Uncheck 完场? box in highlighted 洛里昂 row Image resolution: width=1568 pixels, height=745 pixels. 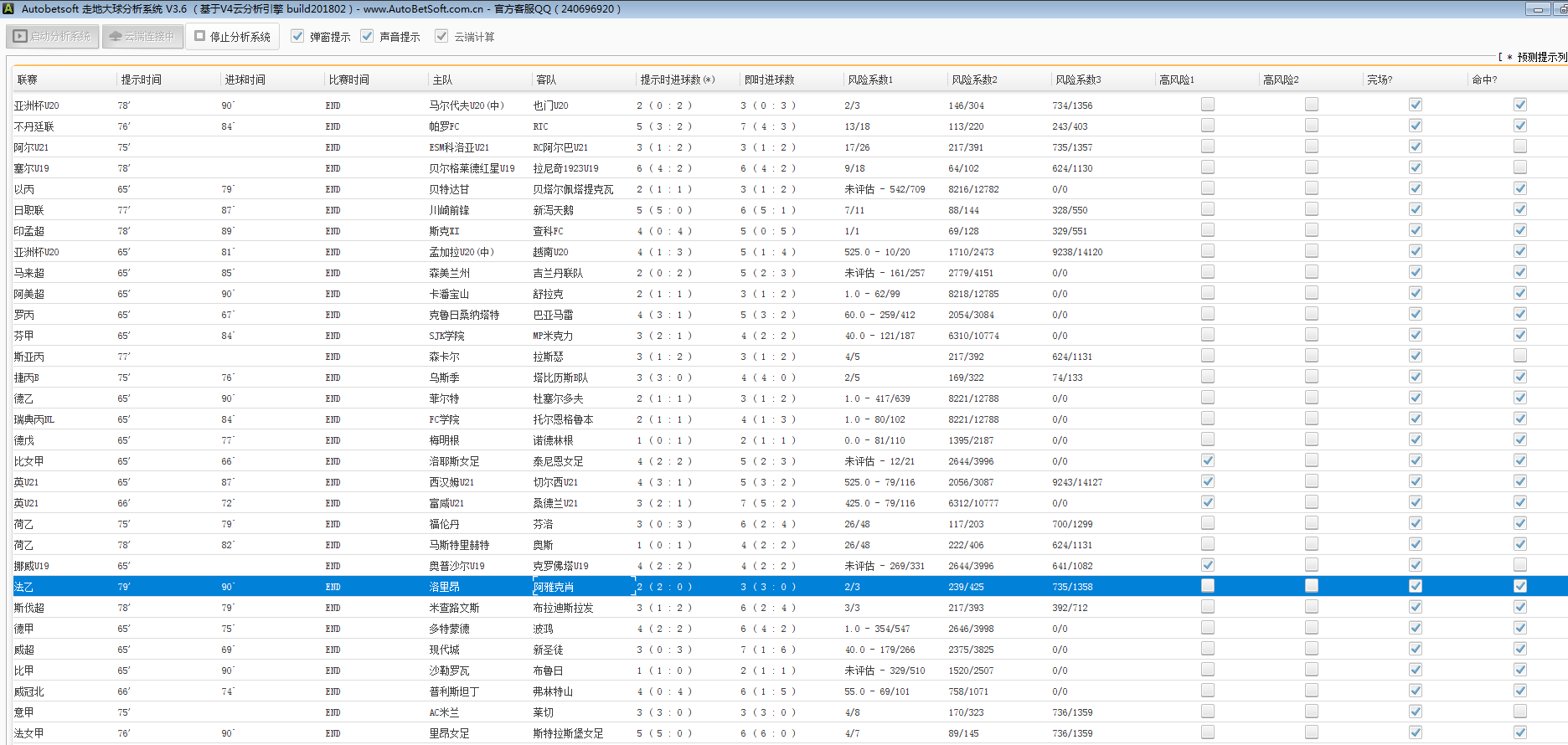[1416, 586]
